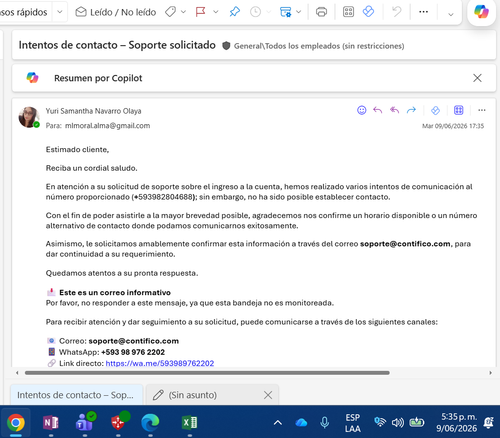This screenshot has width=500, height=438.
Task: Open the Pasos rápidos dropdown arrow
Action: tap(60, 12)
